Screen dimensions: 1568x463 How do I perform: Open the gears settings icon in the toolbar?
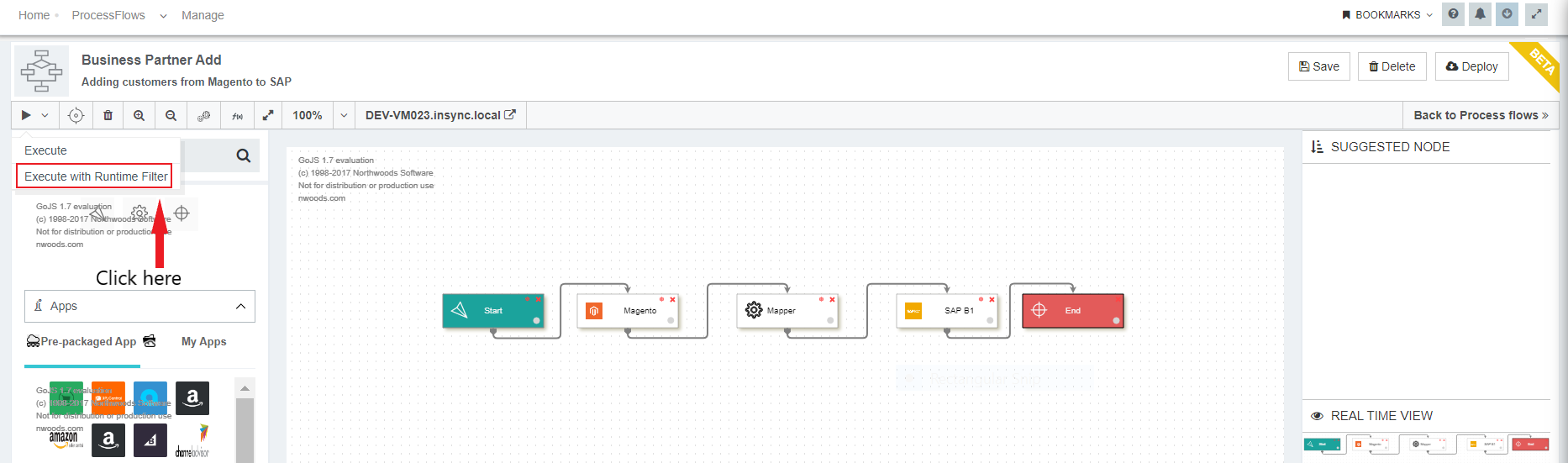point(203,115)
